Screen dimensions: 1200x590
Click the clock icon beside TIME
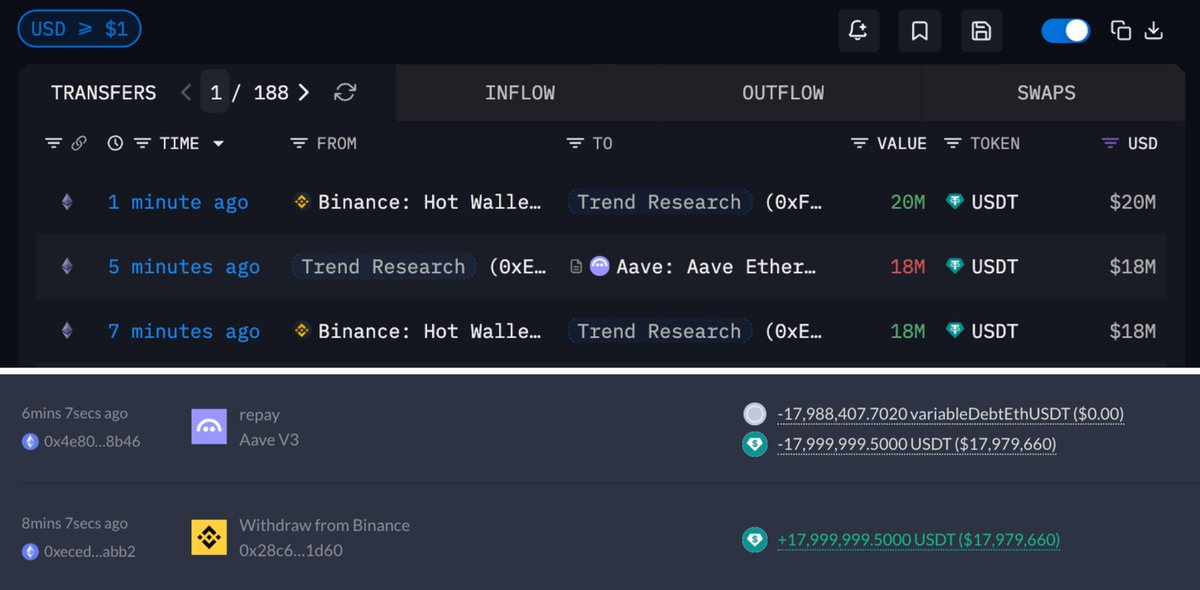[x=115, y=144]
